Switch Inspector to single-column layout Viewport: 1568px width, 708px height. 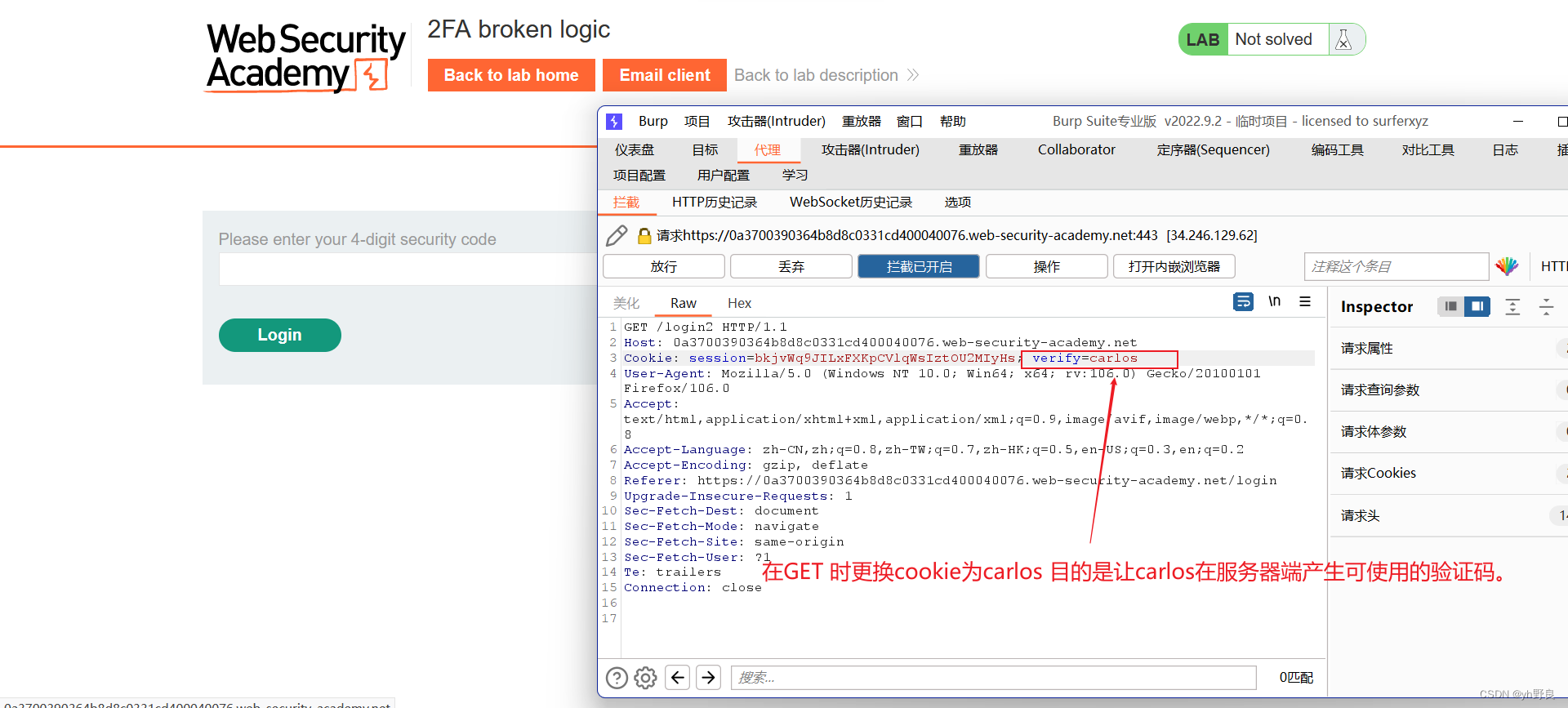click(1450, 306)
